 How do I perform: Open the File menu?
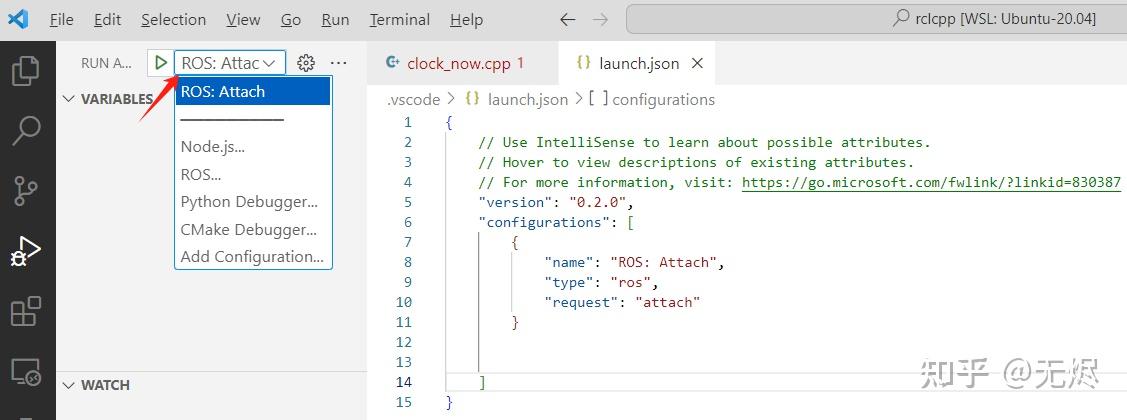tap(62, 19)
